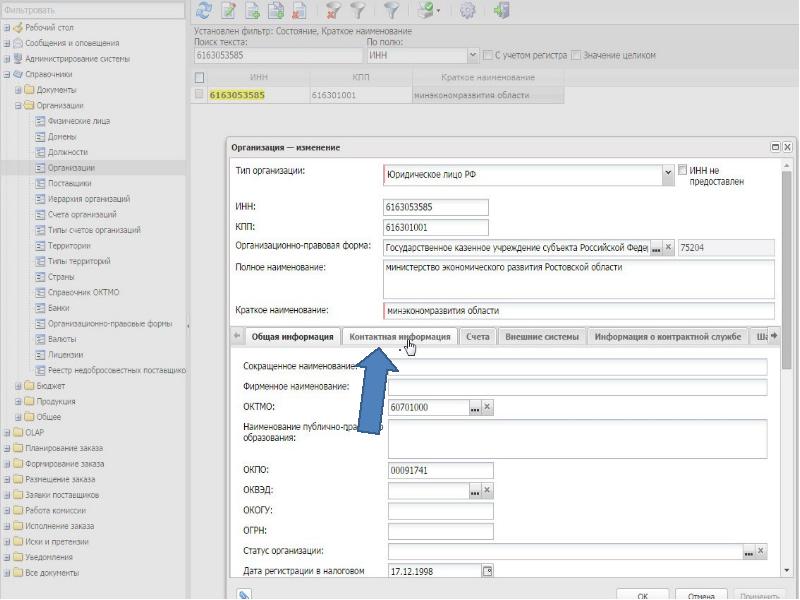Expand the Планирование заказа node

[7, 448]
